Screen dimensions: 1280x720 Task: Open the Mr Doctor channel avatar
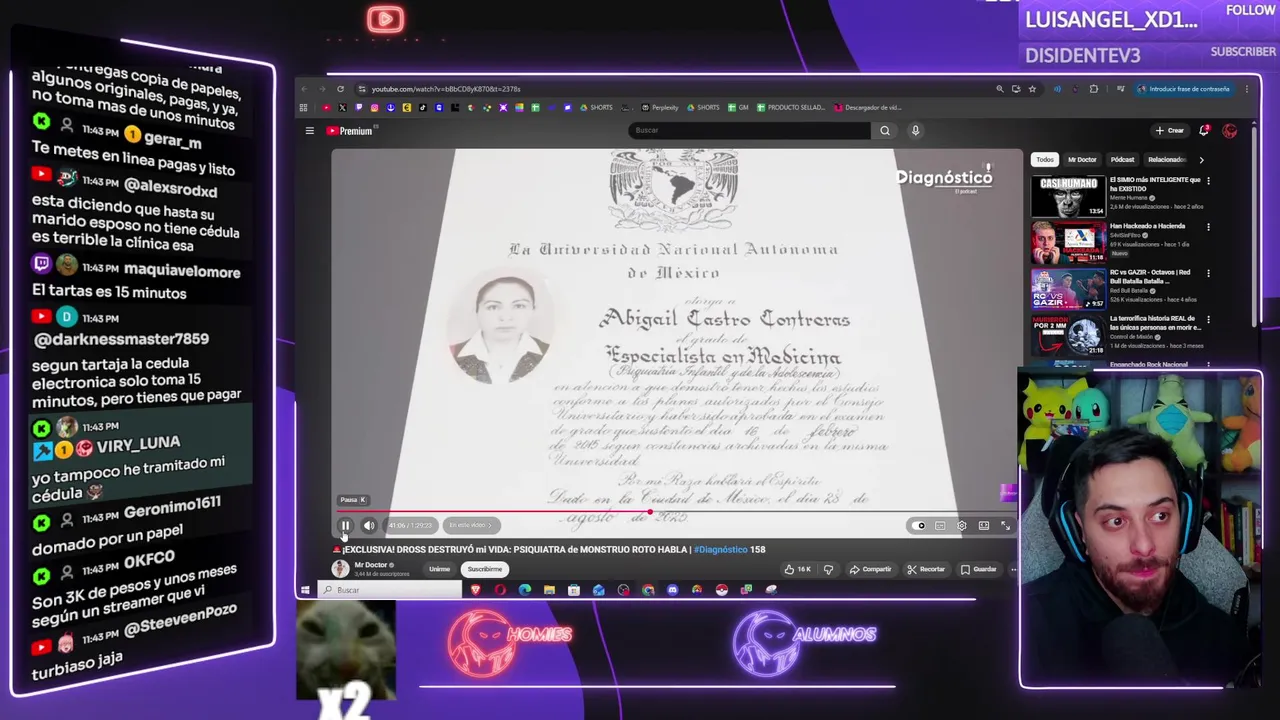point(340,569)
